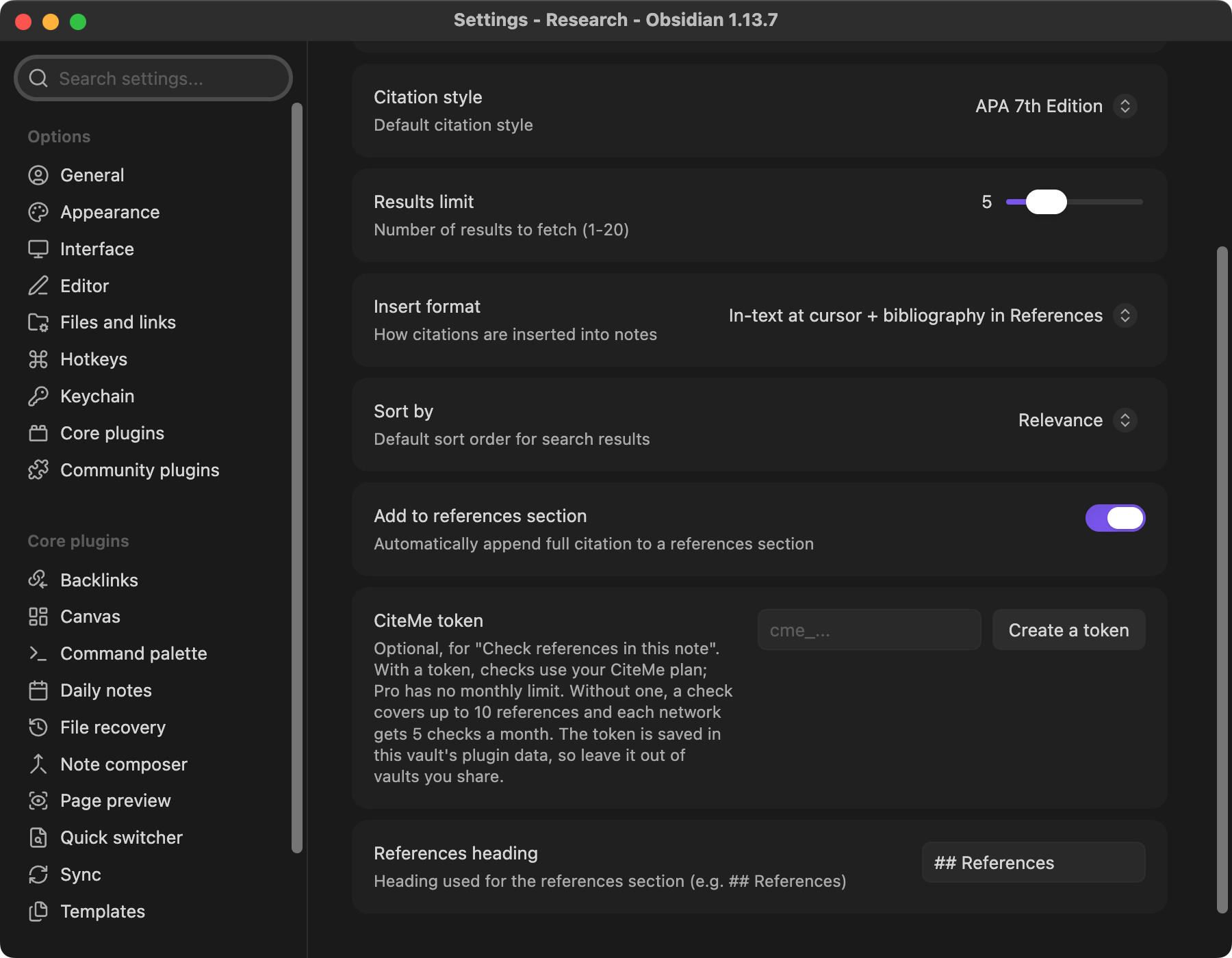This screenshot has height=958, width=1232.
Task: Open Files and links settings
Action: 153,322
